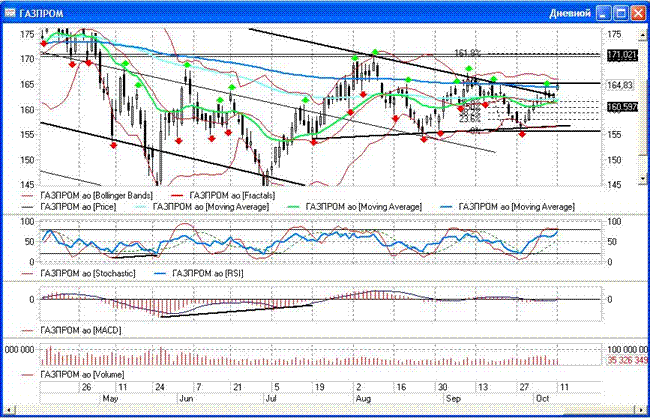Click the date label 24 on time axis

pos(160,387)
